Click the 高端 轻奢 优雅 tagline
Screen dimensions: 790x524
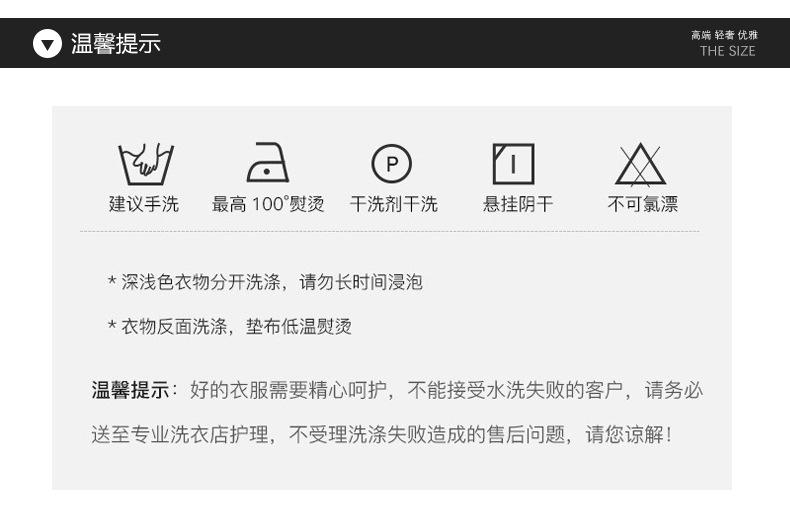[724, 35]
